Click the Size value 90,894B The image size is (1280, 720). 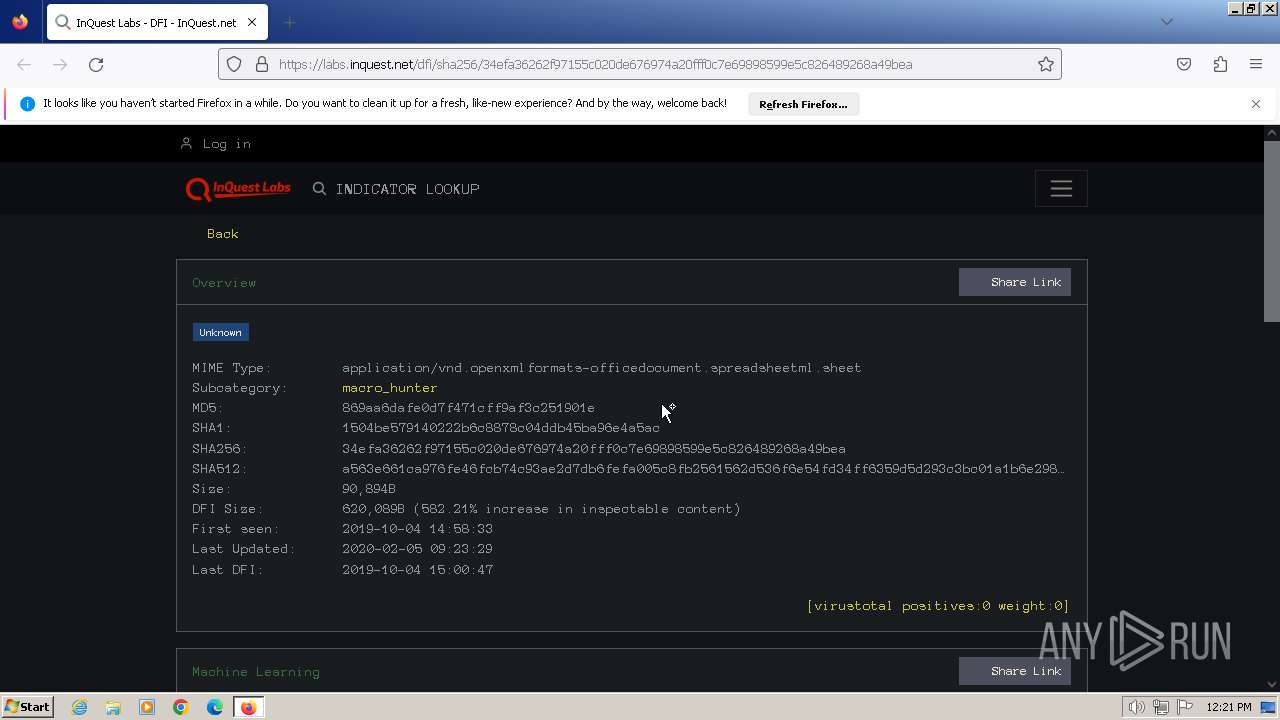coord(369,489)
